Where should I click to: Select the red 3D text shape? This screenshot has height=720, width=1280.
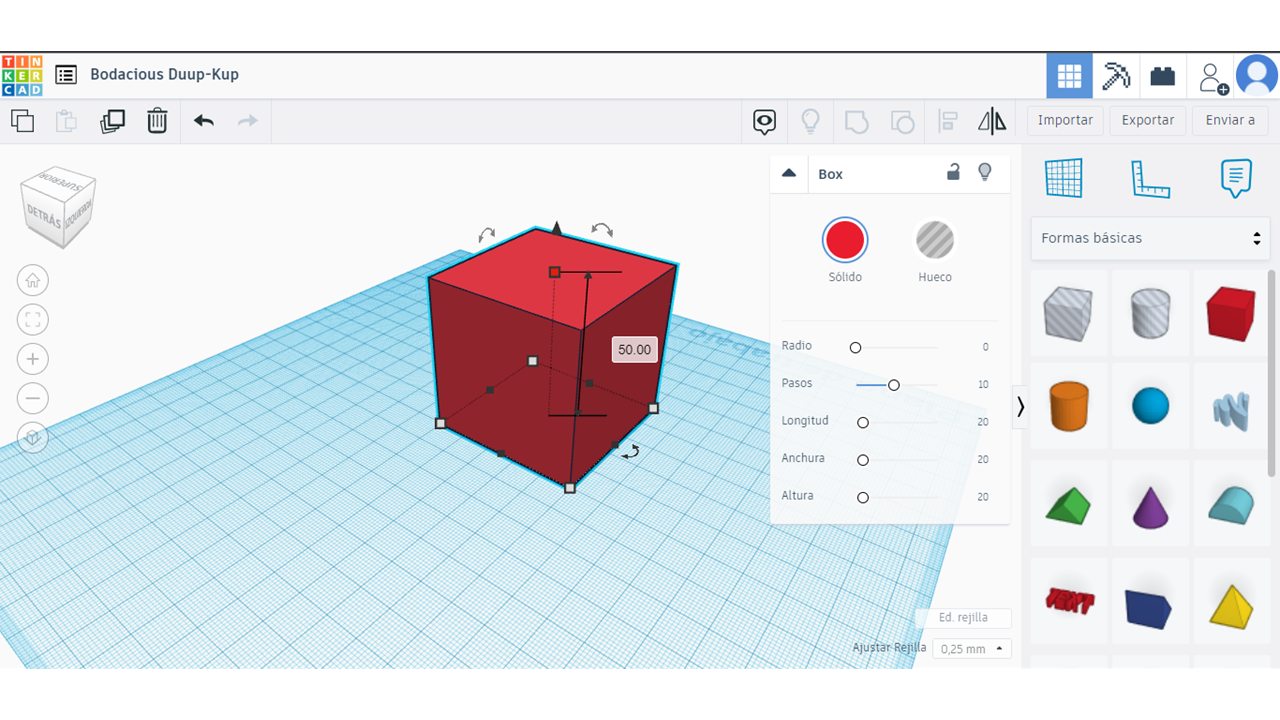pyautogui.click(x=1068, y=600)
